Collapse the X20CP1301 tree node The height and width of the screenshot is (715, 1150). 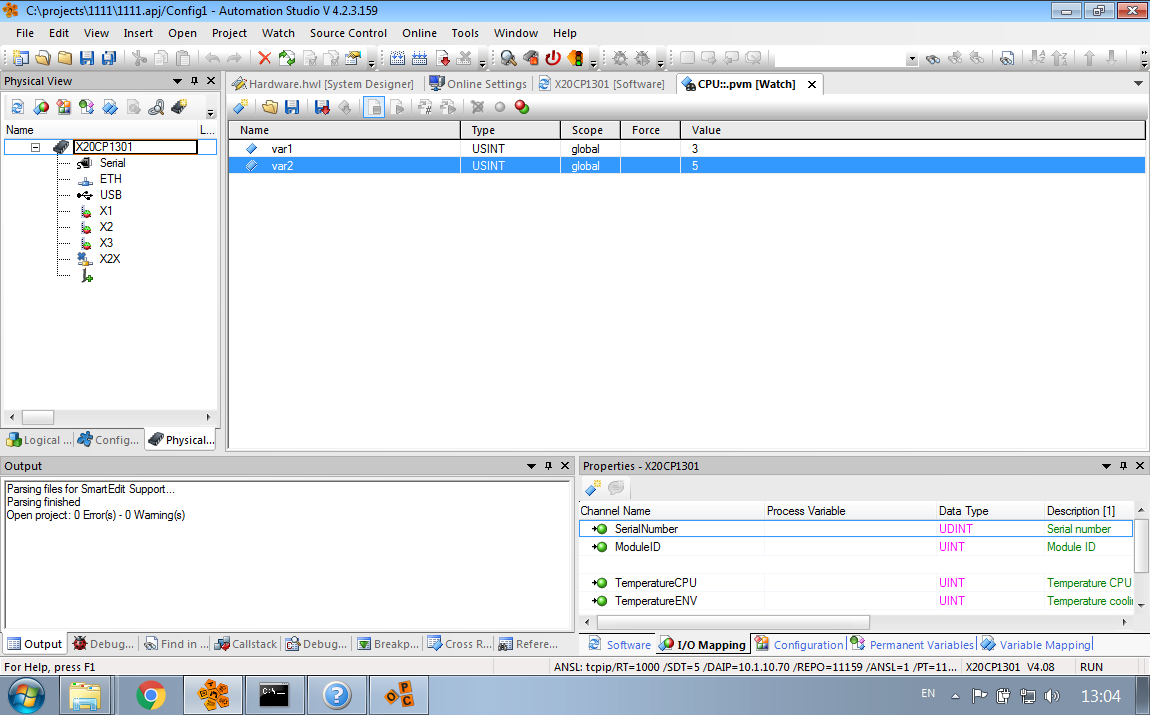click(35, 147)
